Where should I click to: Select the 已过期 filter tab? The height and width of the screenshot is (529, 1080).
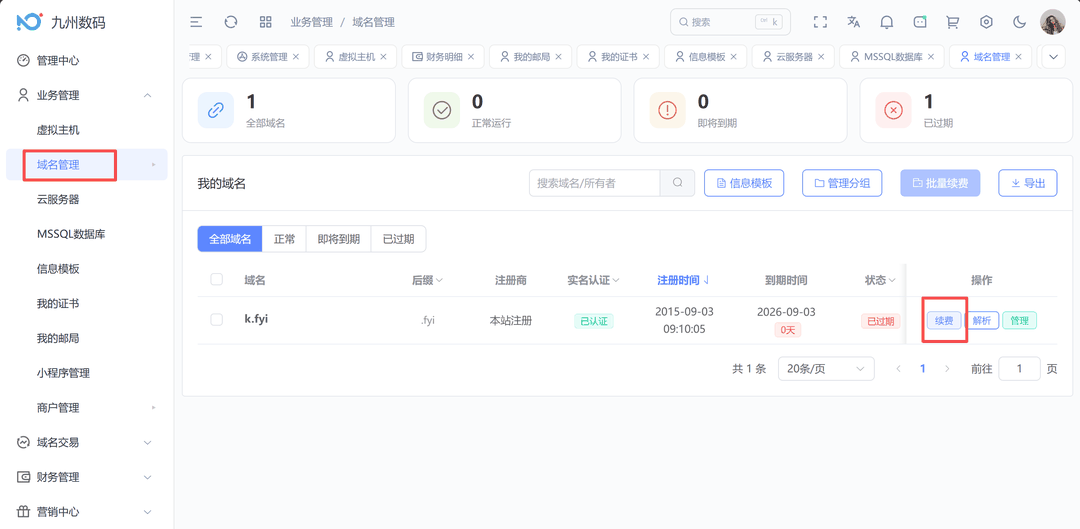click(x=398, y=239)
